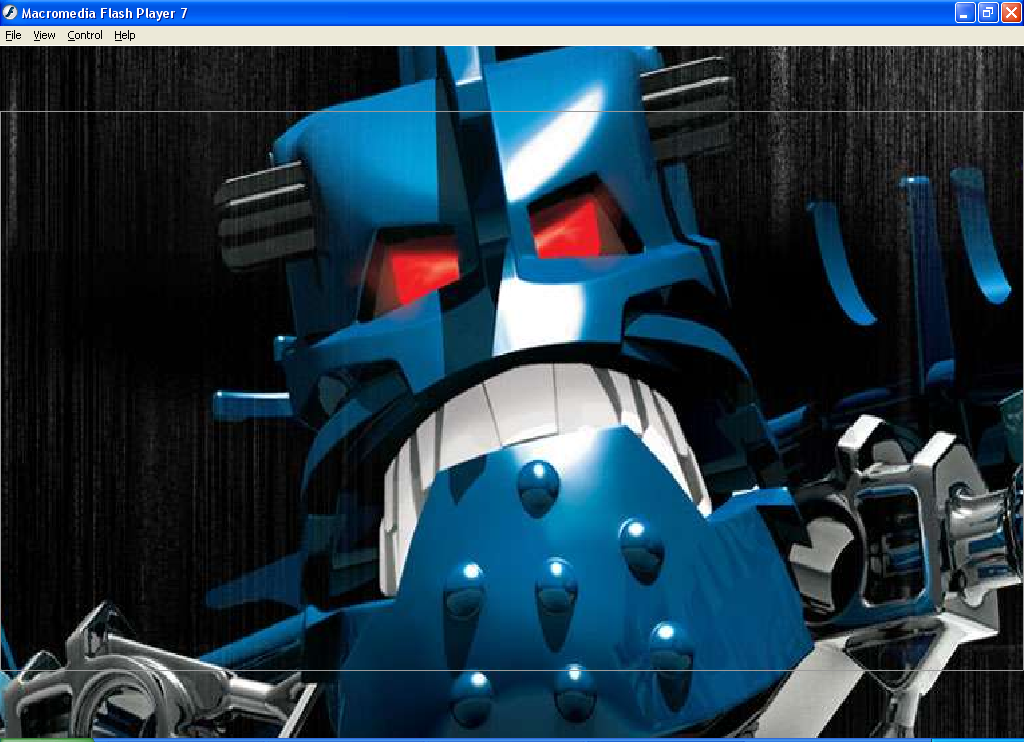Open the View menu
Screen dimensions: 1024x742
(x=44, y=35)
